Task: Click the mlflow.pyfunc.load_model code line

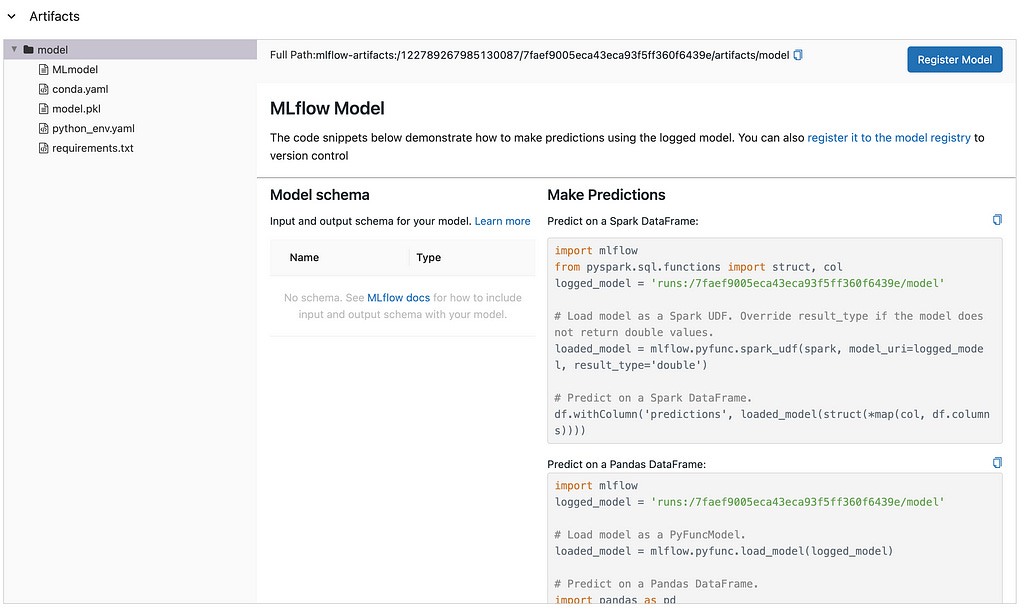Action: pyautogui.click(x=724, y=551)
